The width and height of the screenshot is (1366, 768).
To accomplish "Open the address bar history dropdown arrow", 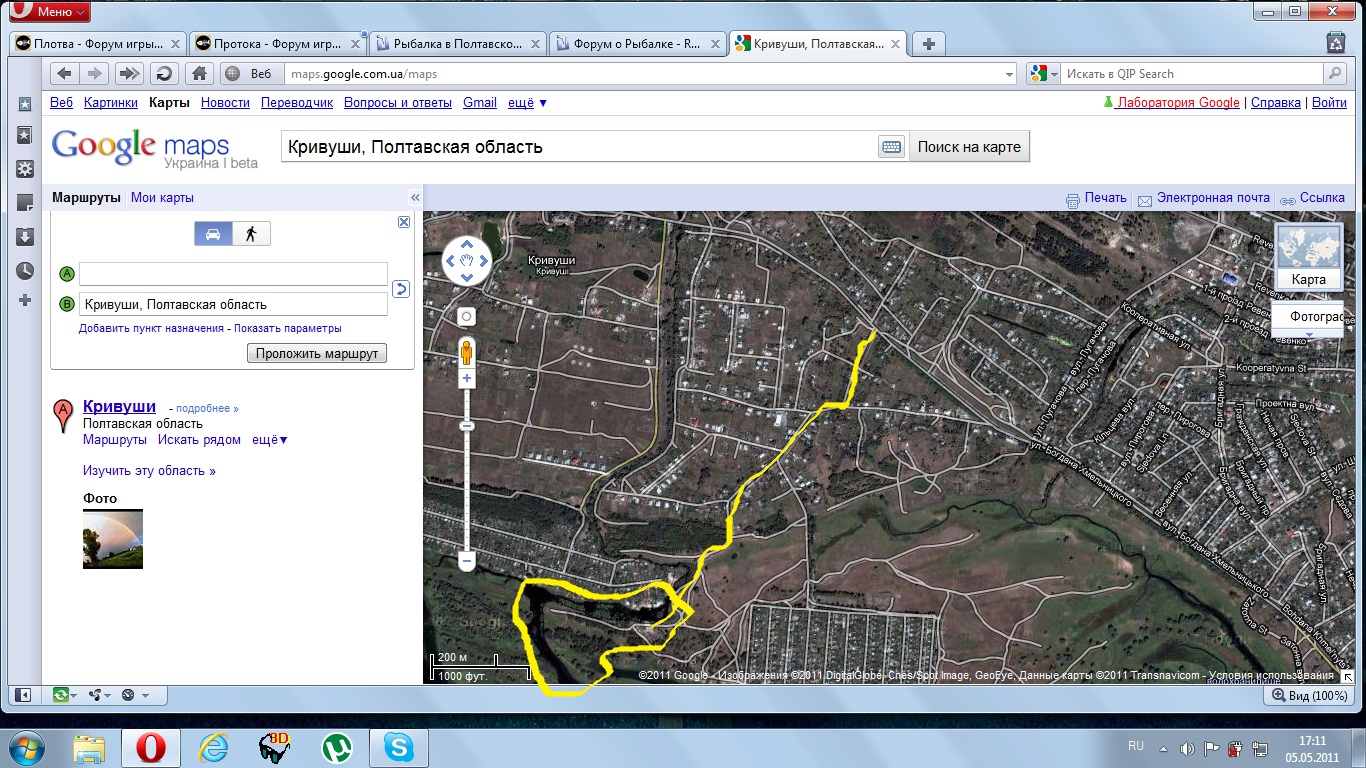I will click(x=1009, y=74).
